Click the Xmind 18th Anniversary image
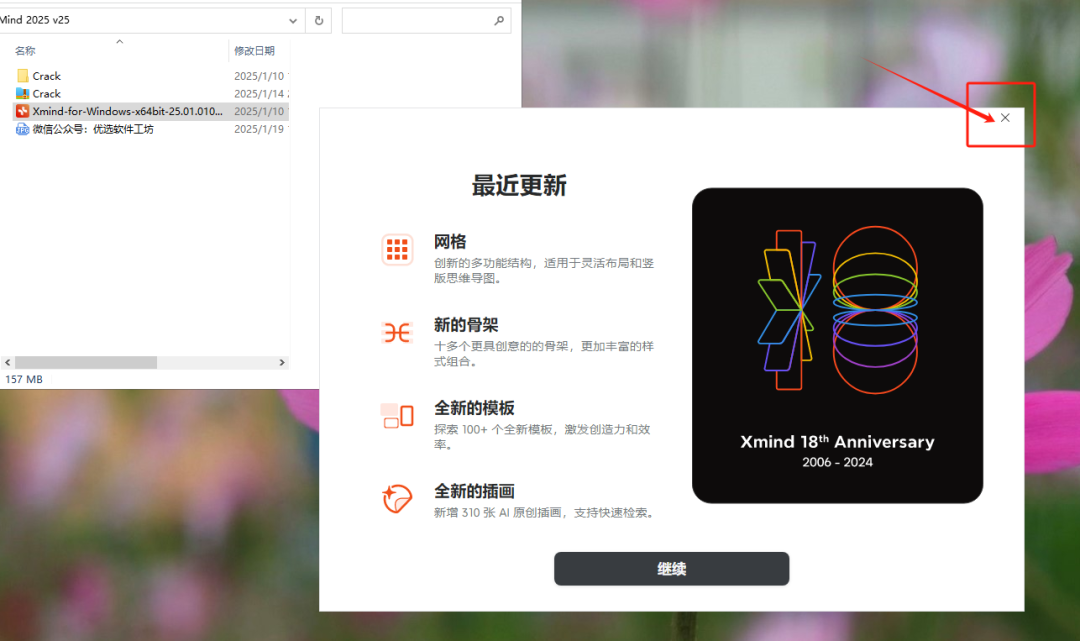The height and width of the screenshot is (641, 1080). [x=837, y=345]
